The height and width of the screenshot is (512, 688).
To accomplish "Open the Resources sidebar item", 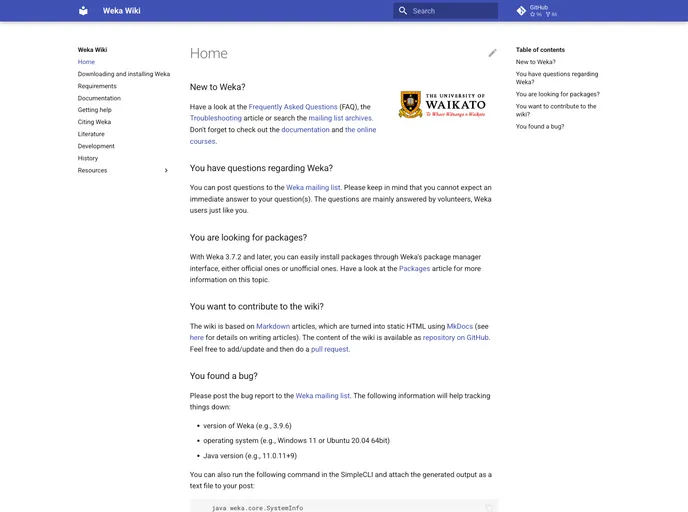I will [x=92, y=170].
